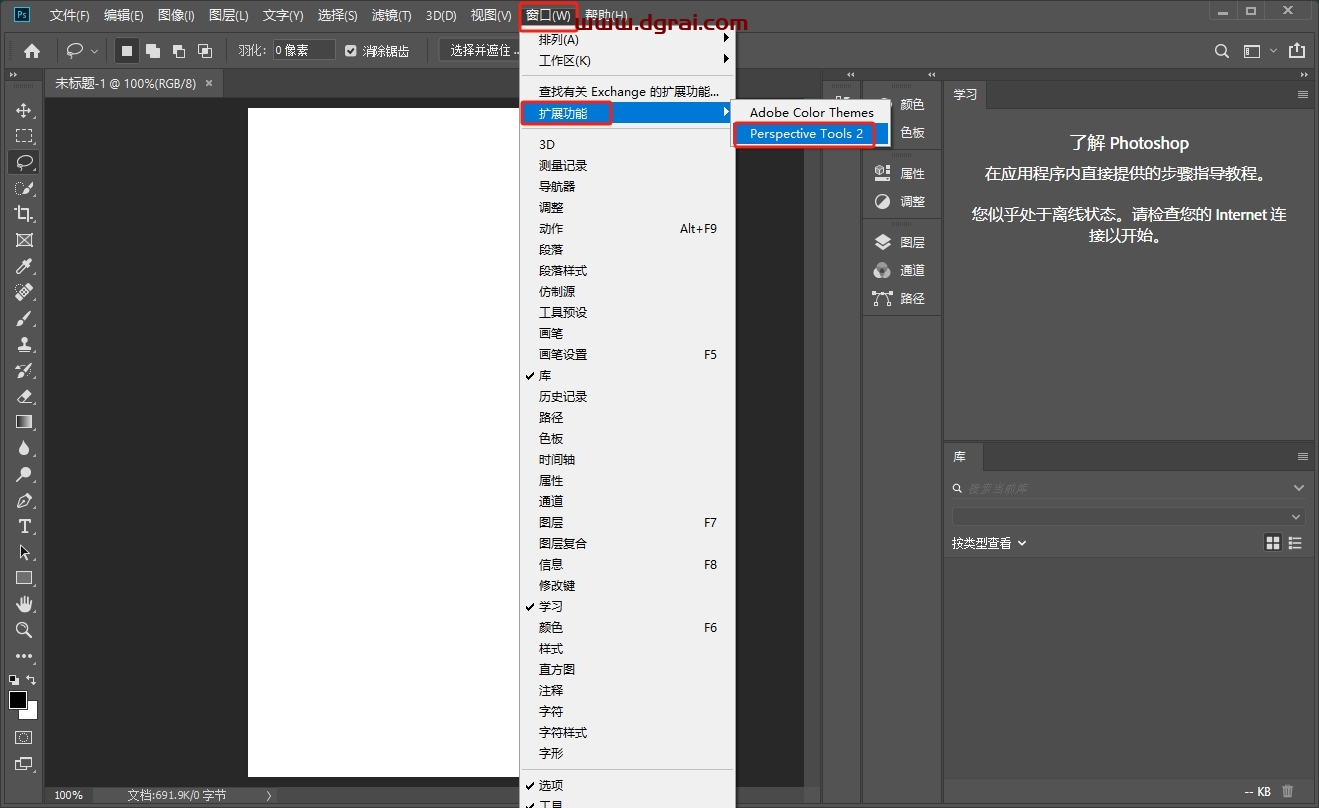Viewport: 1319px width, 808px height.
Task: Open the workspace switcher dropdown
Action: click(1258, 50)
